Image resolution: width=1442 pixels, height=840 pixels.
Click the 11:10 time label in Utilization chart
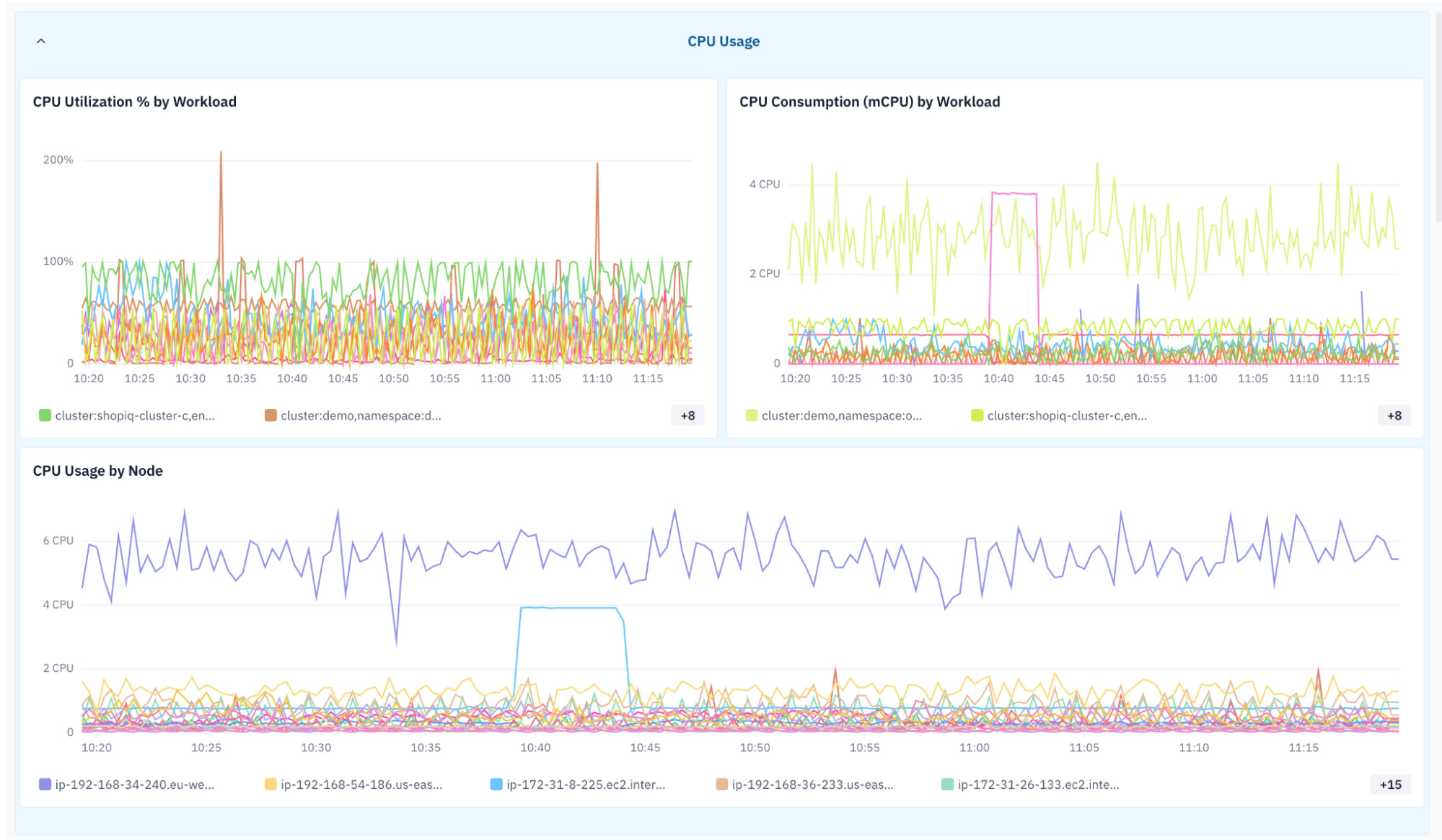(x=597, y=379)
